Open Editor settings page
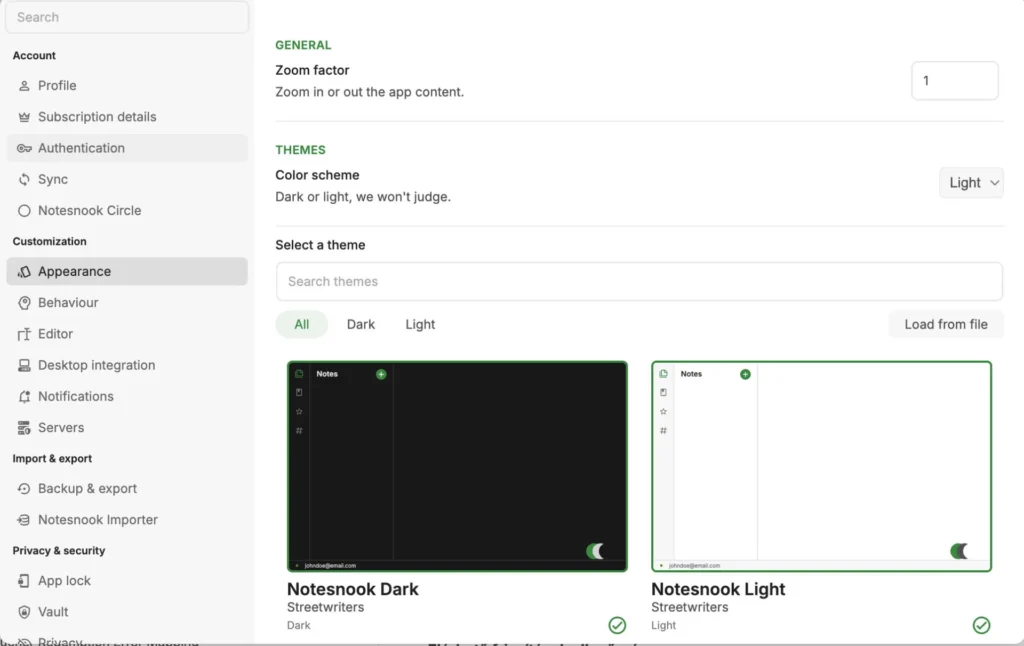Screen dimensions: 1024x646 pyautogui.click(x=127, y=334)
